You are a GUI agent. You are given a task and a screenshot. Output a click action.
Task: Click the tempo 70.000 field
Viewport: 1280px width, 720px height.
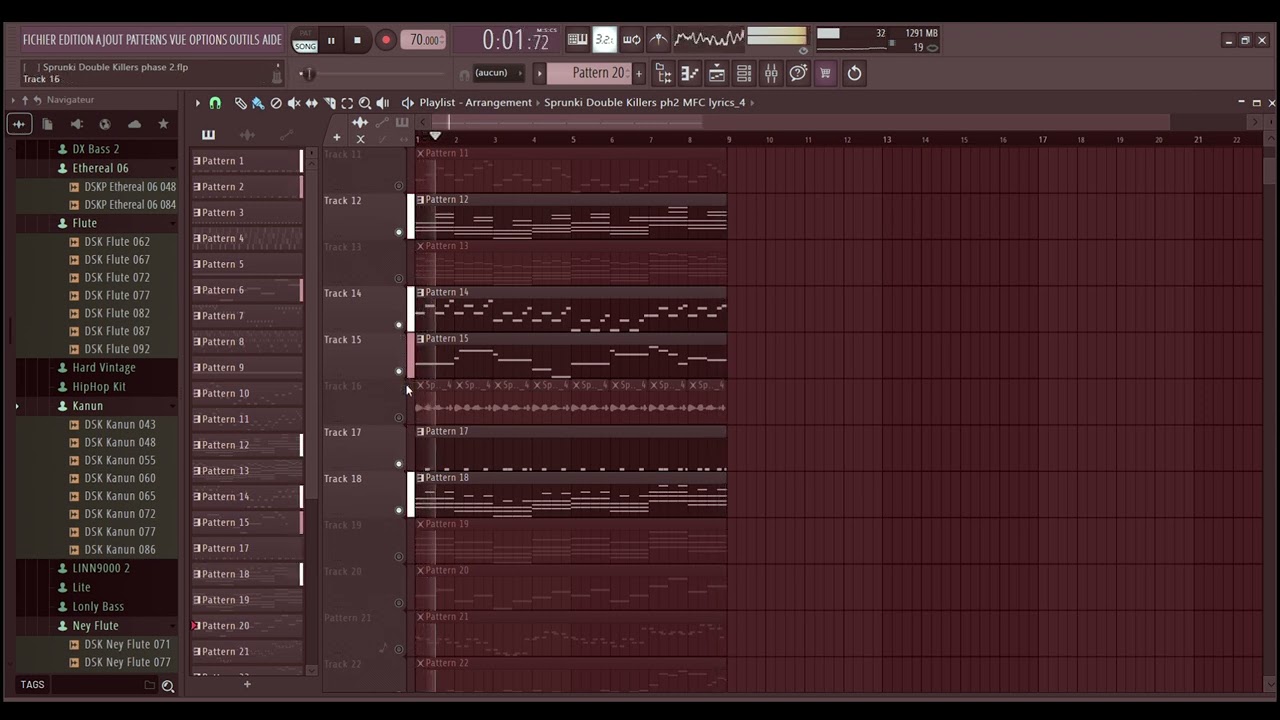coord(424,40)
